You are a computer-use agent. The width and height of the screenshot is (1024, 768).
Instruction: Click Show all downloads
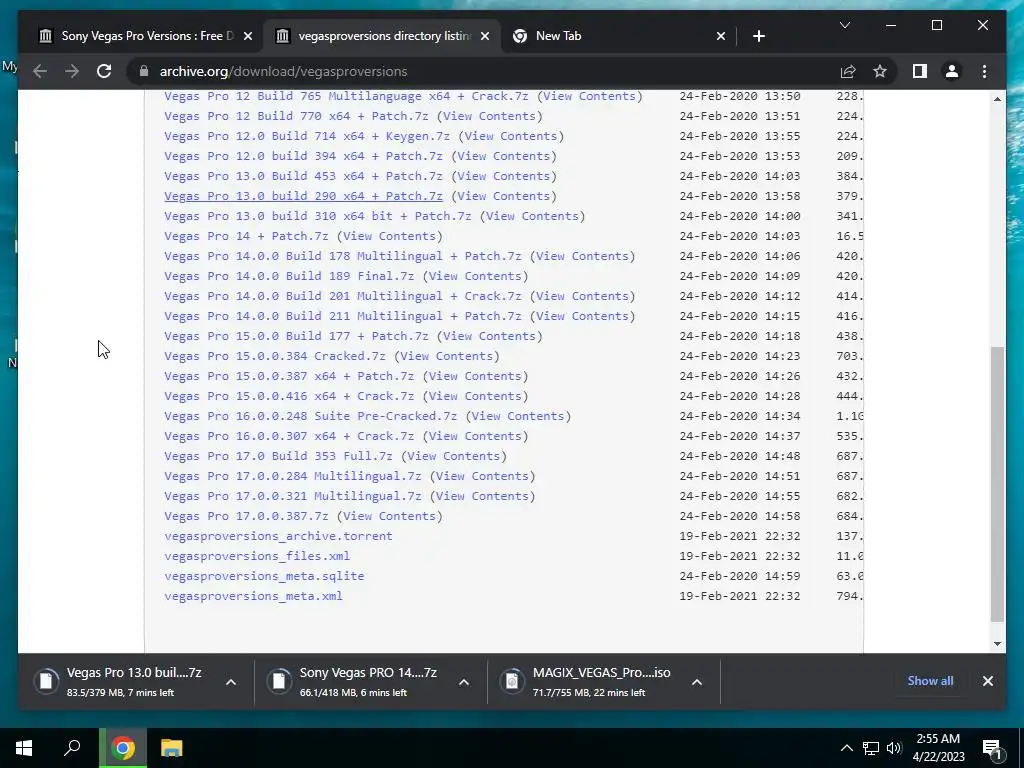[930, 680]
